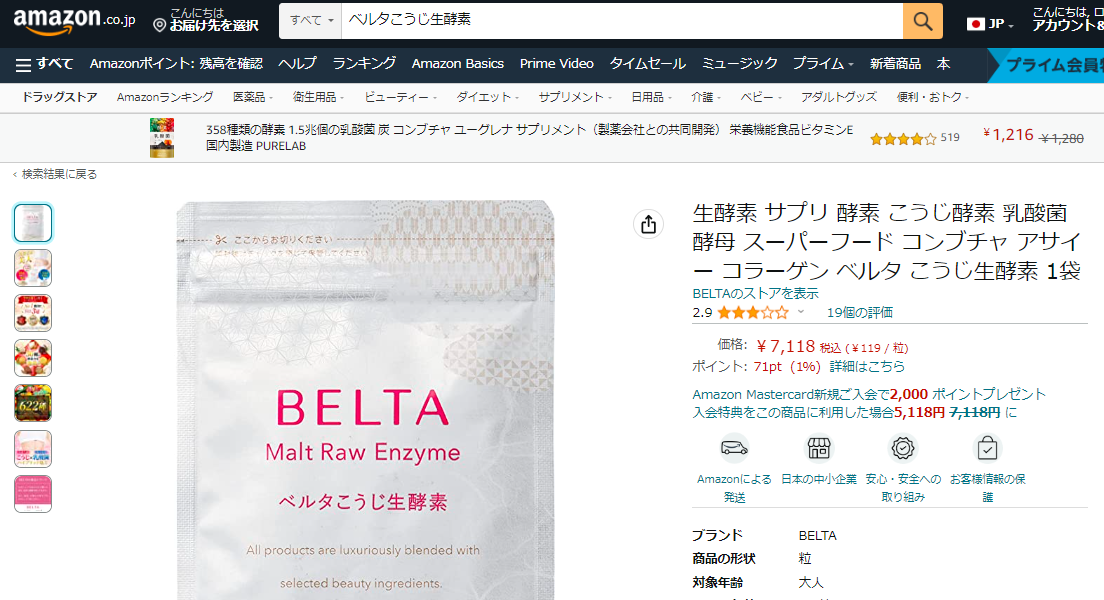Image resolution: width=1104 pixels, height=600 pixels.
Task: Click the delivery location pin icon
Action: click(x=160, y=25)
